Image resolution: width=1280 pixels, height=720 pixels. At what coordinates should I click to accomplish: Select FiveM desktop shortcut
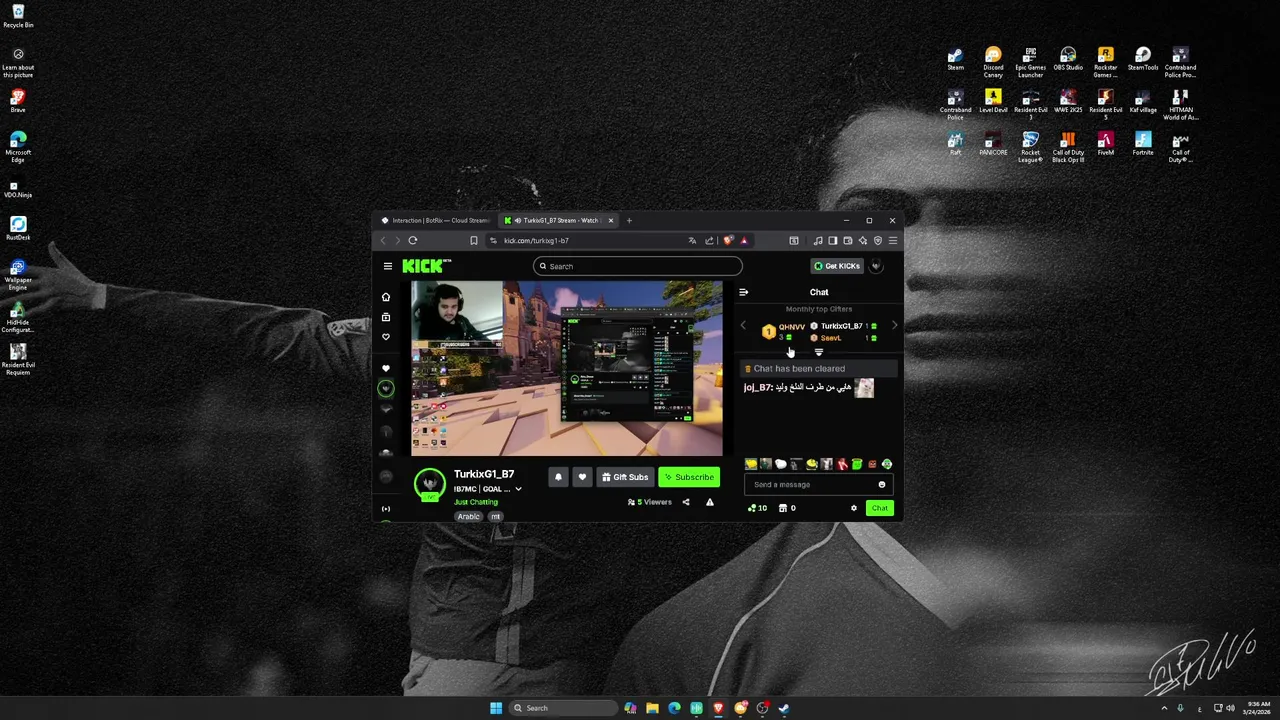(x=1105, y=145)
